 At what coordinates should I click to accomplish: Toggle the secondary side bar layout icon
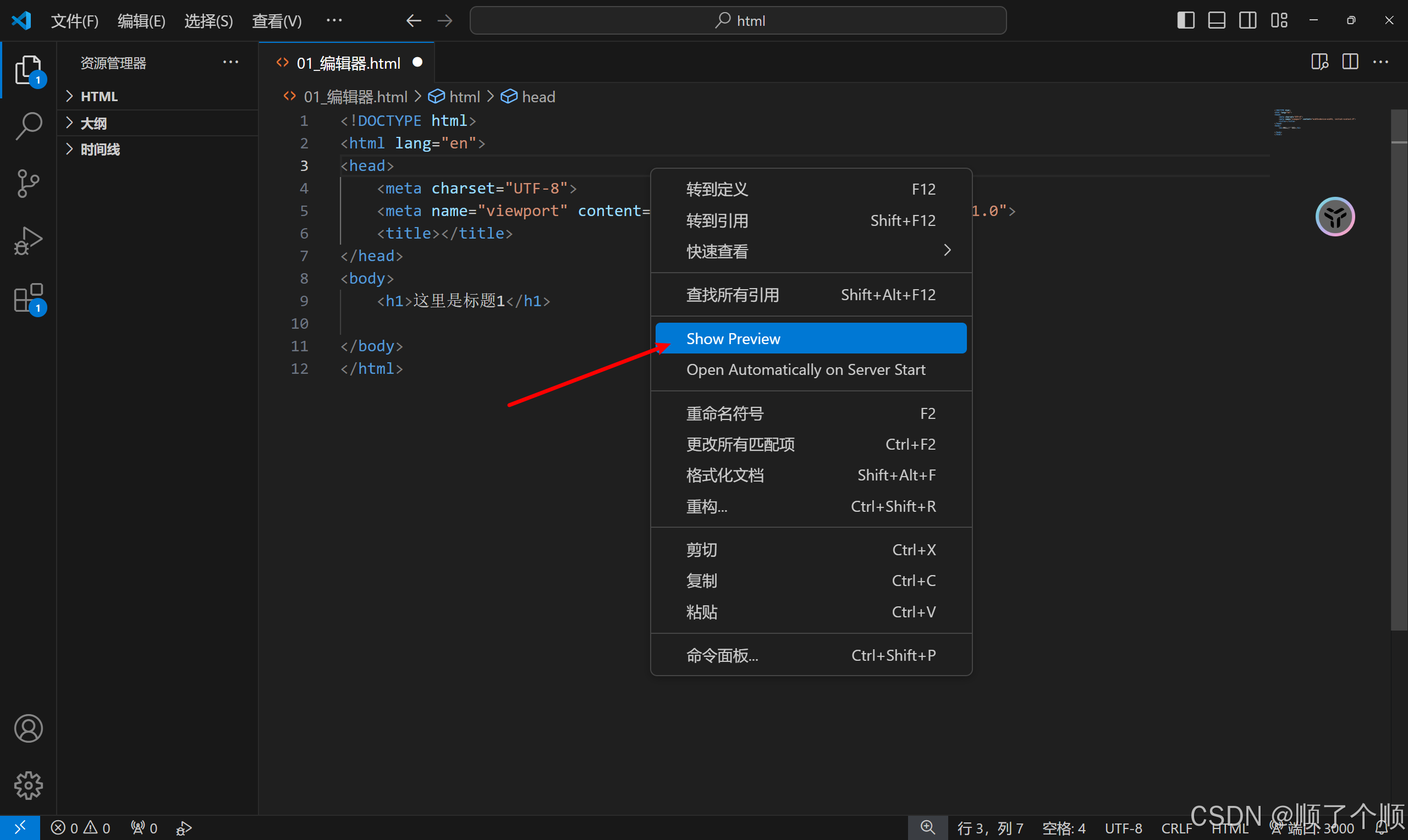pos(1248,20)
